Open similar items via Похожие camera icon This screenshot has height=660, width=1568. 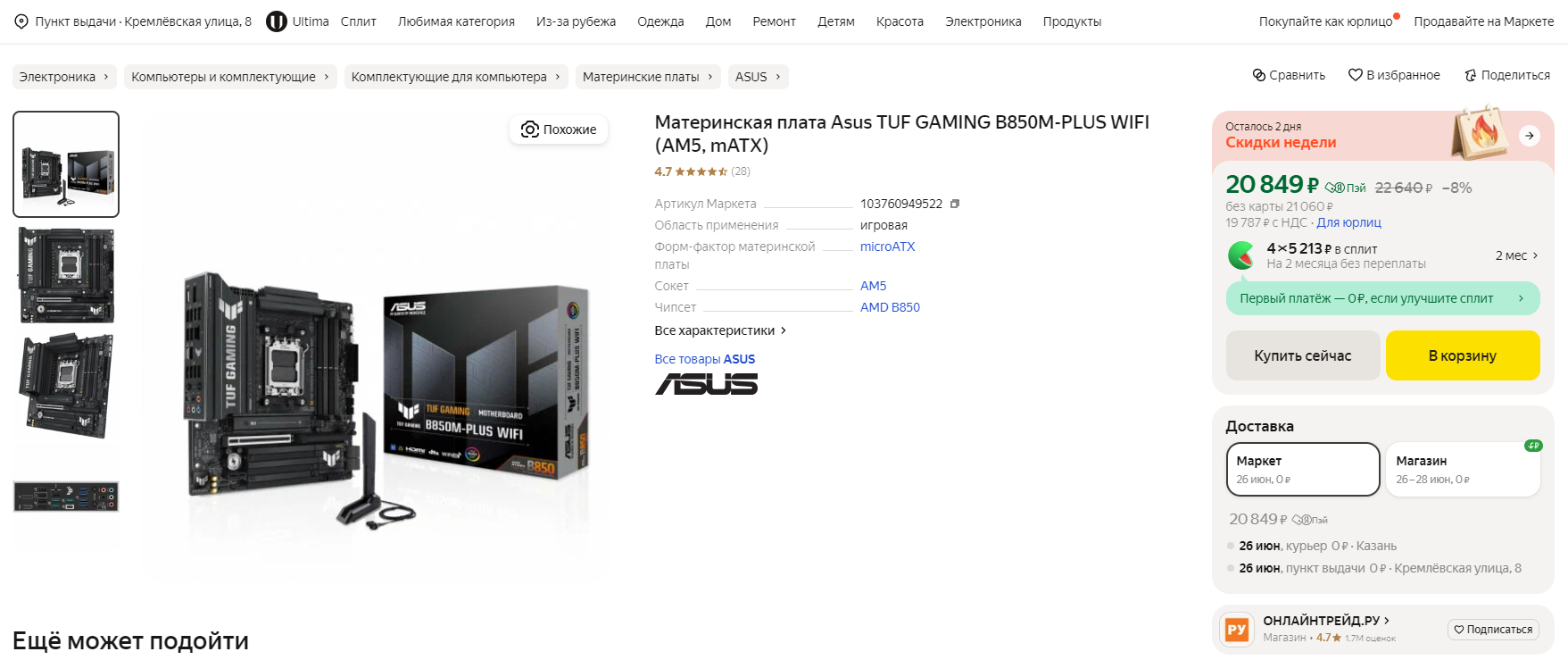(x=530, y=129)
